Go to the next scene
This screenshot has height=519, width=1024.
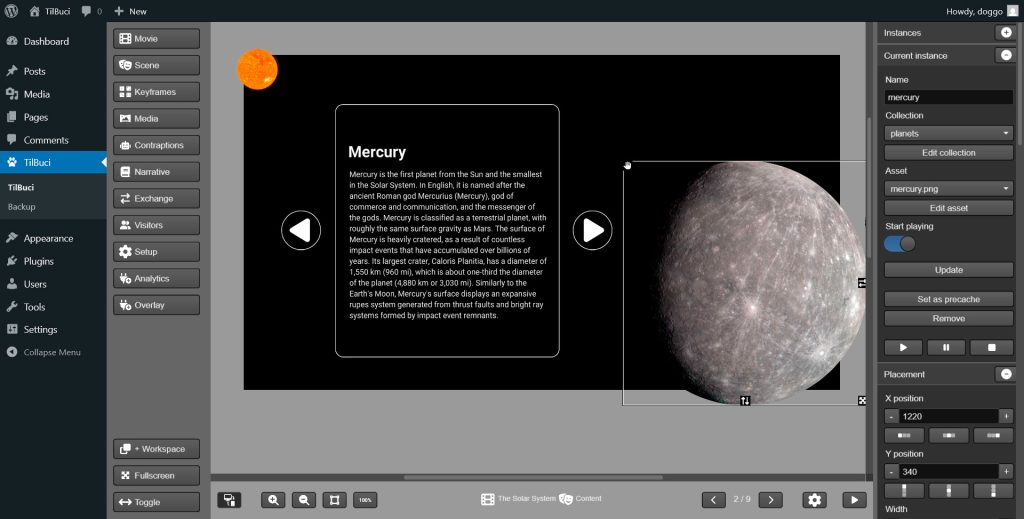[x=770, y=500]
